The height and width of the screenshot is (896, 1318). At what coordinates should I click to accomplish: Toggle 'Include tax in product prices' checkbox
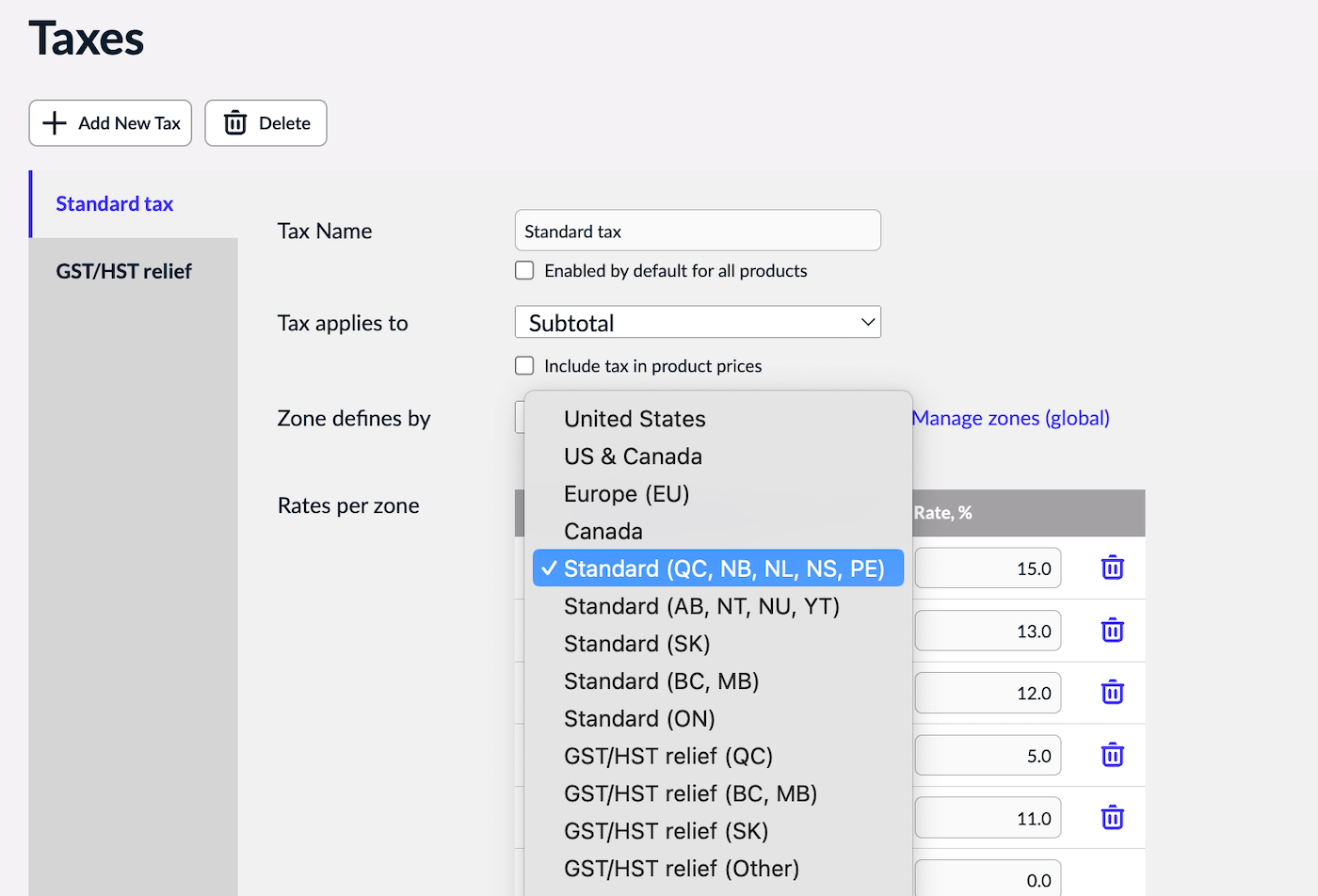(524, 366)
